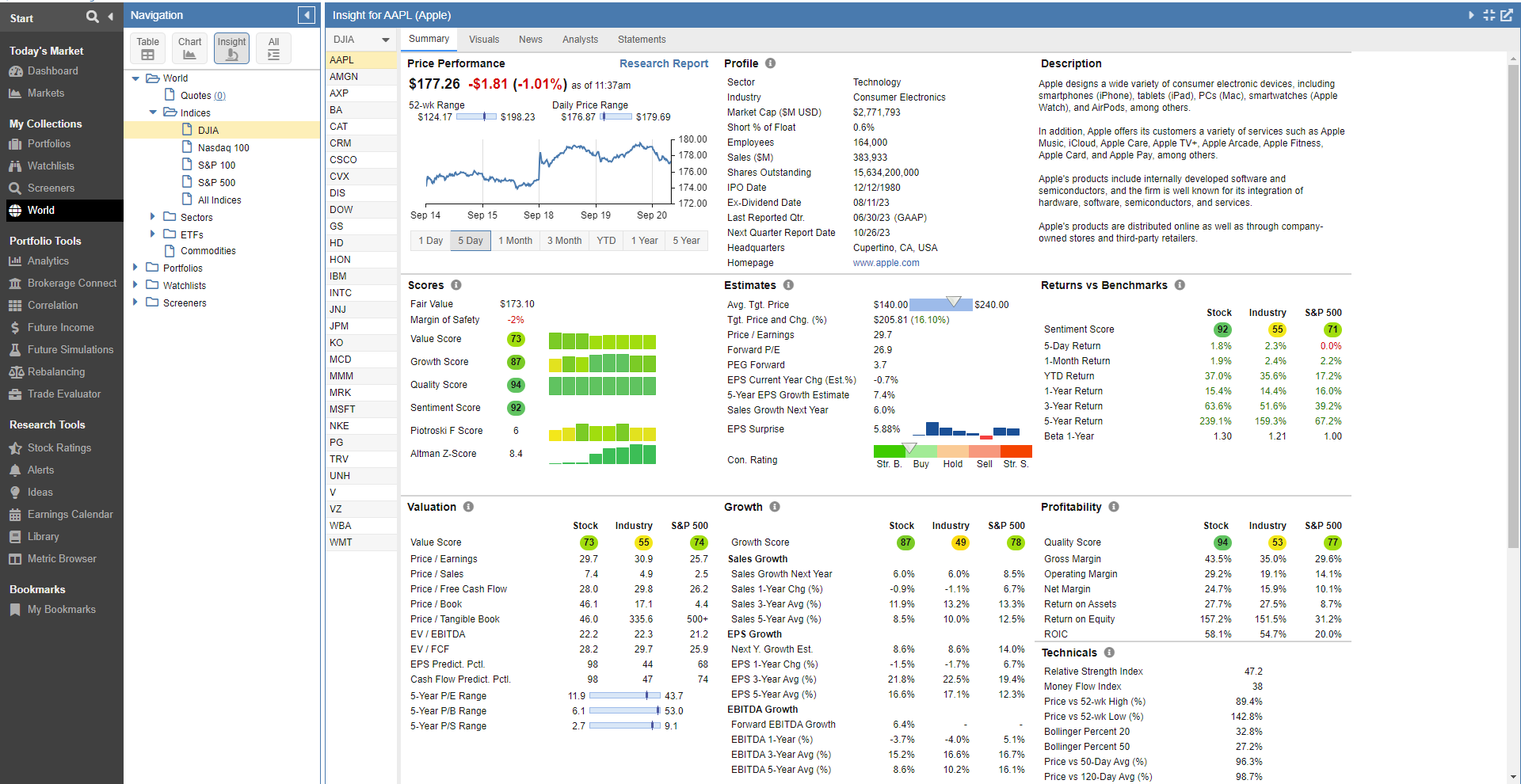Click the collapse-window icon in the Insight header
The width and height of the screenshot is (1521, 784).
pyautogui.click(x=1489, y=15)
